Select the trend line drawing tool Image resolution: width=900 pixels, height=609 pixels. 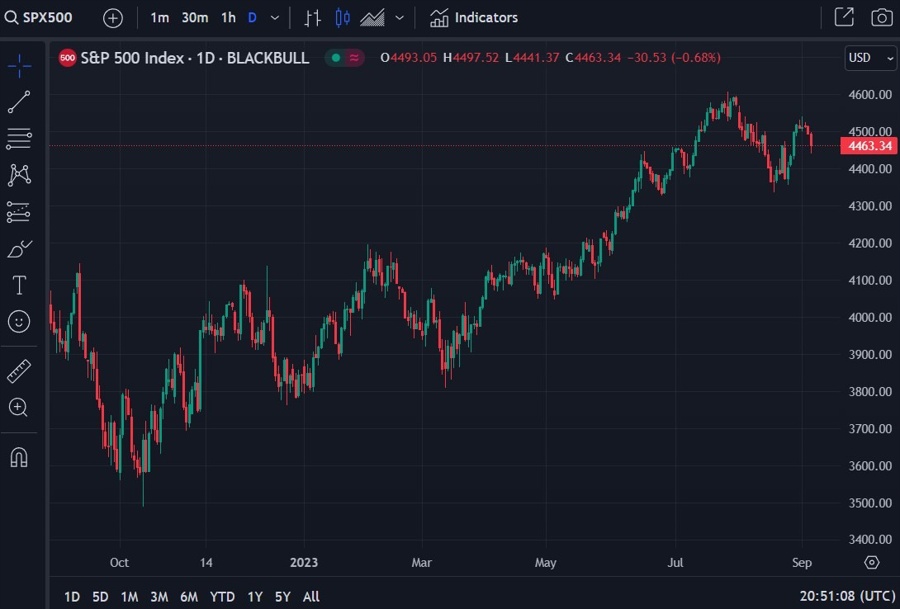coord(19,101)
